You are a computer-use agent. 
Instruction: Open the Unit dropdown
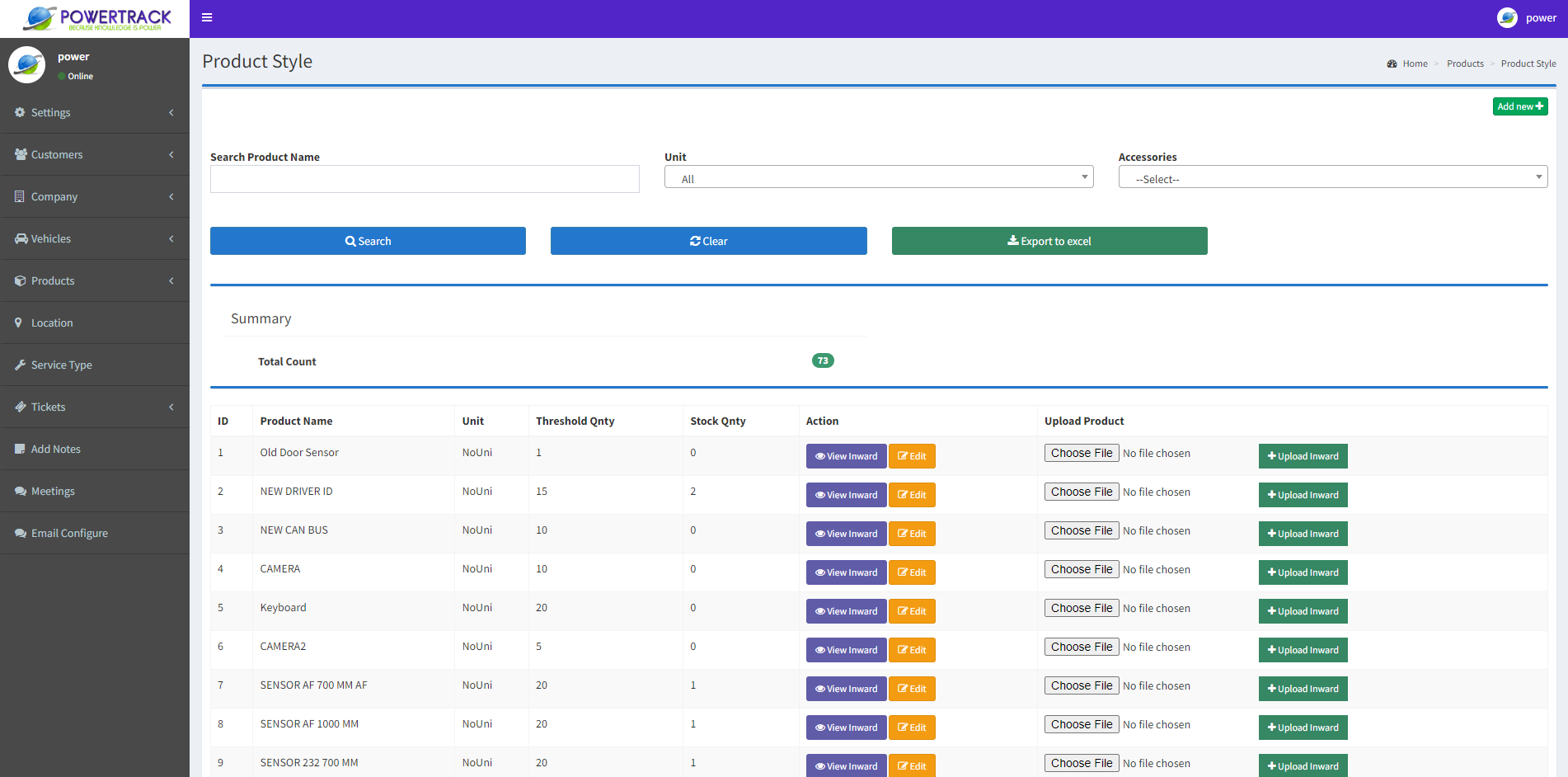tap(878, 178)
